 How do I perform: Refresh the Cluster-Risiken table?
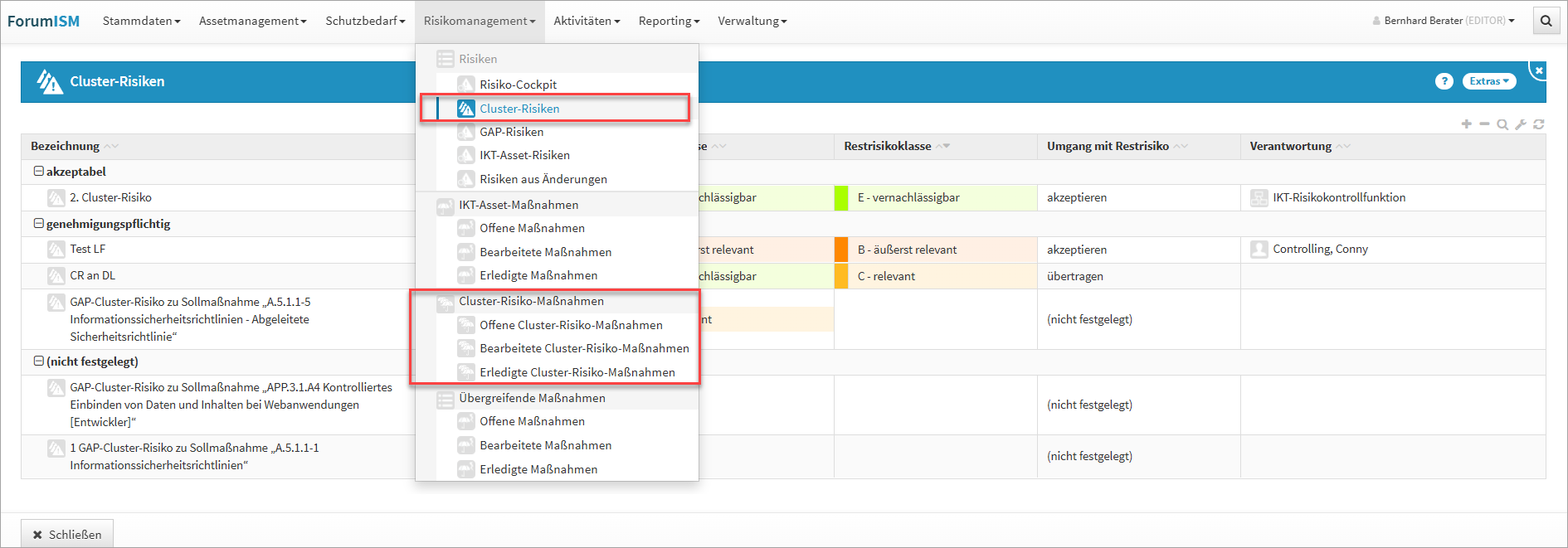tap(1539, 124)
